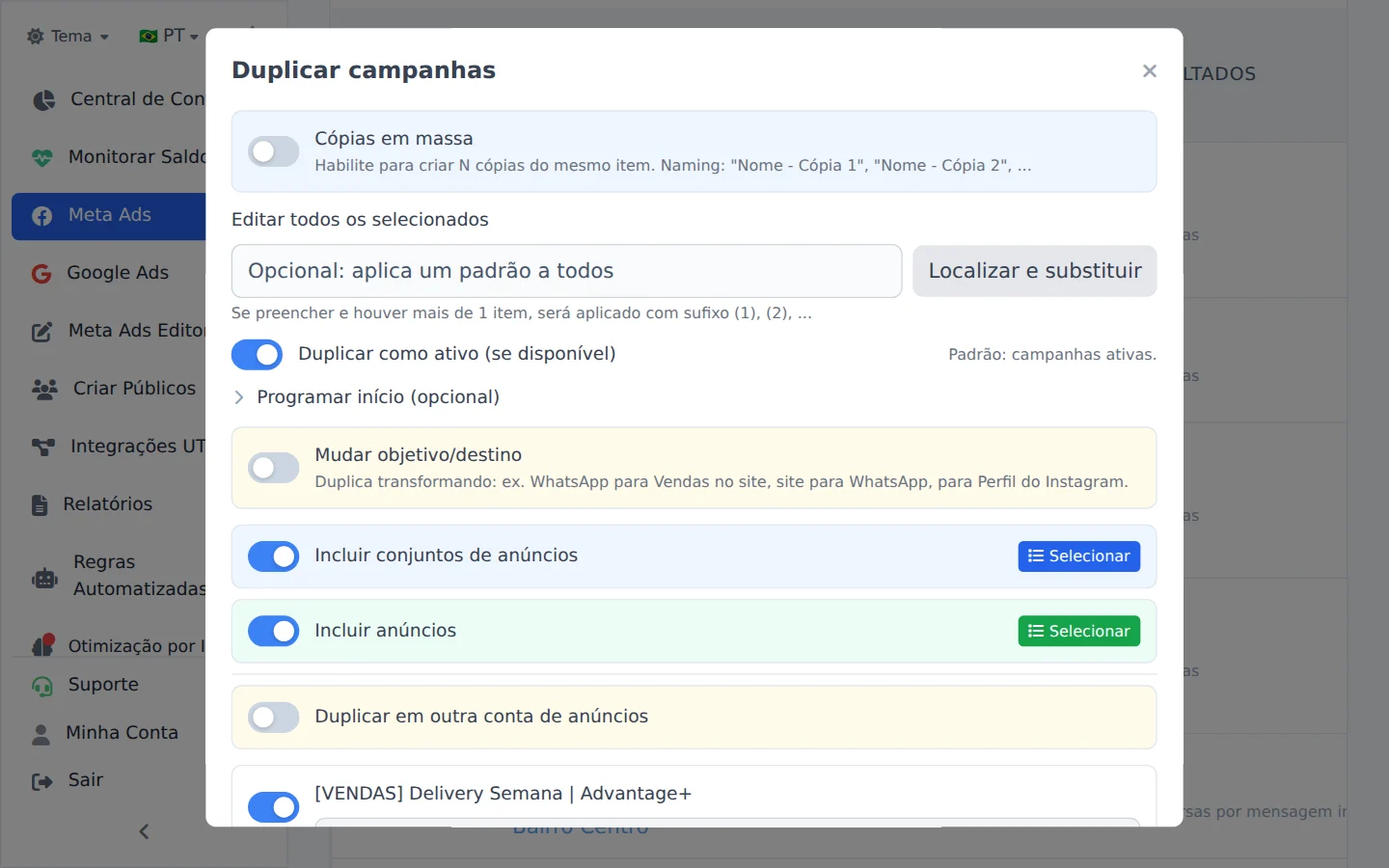Click the Google Ads G icon
This screenshot has width=1389, height=868.
click(x=41, y=273)
